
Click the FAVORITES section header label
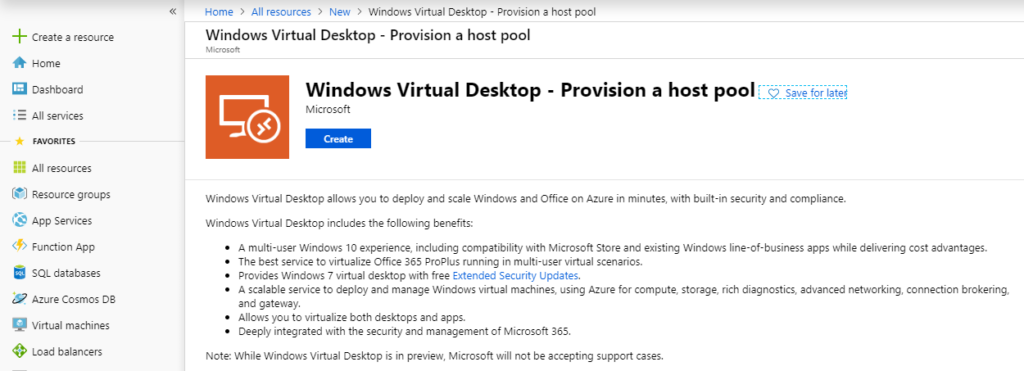[54, 140]
